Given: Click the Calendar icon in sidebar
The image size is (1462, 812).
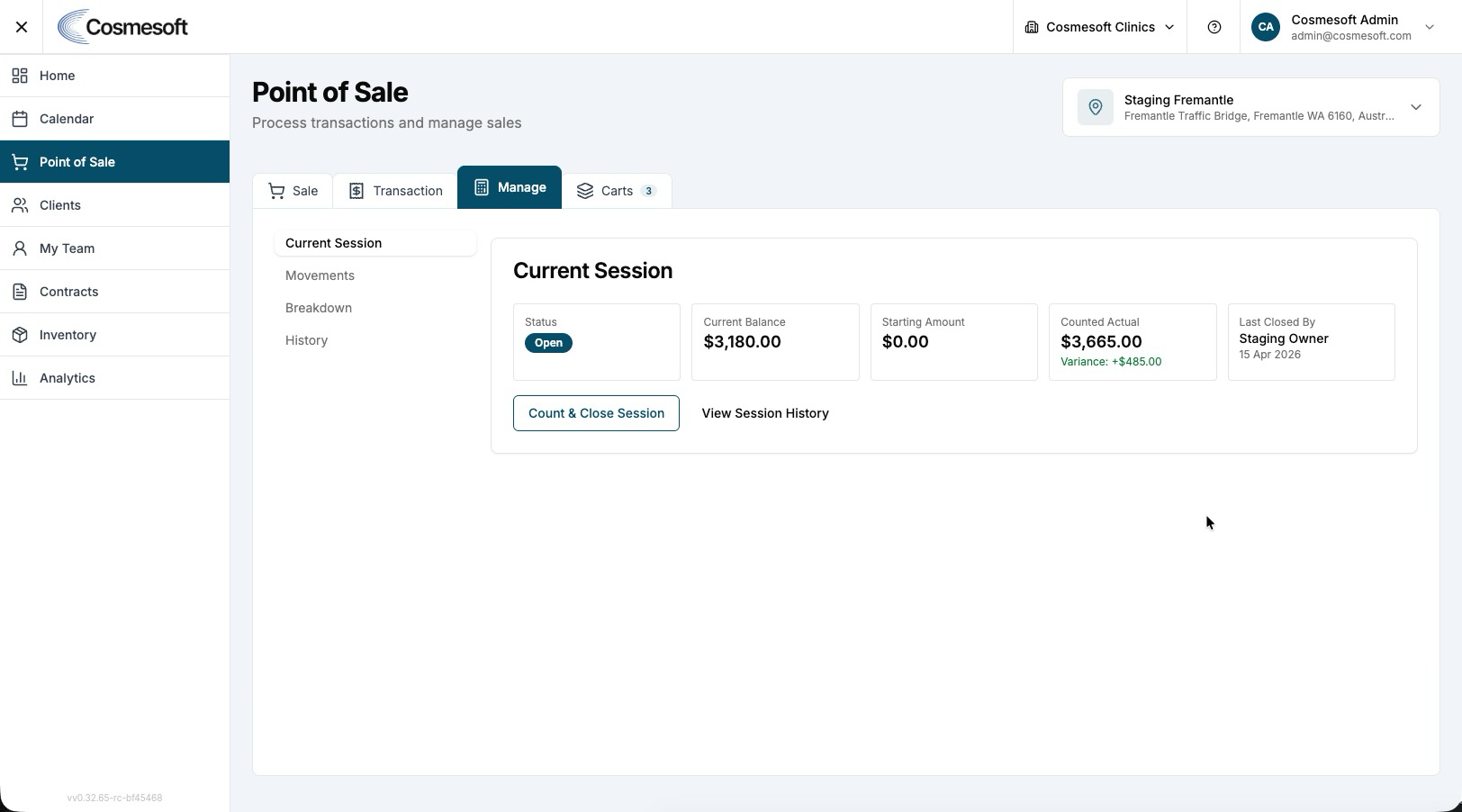Looking at the screenshot, I should 20,119.
